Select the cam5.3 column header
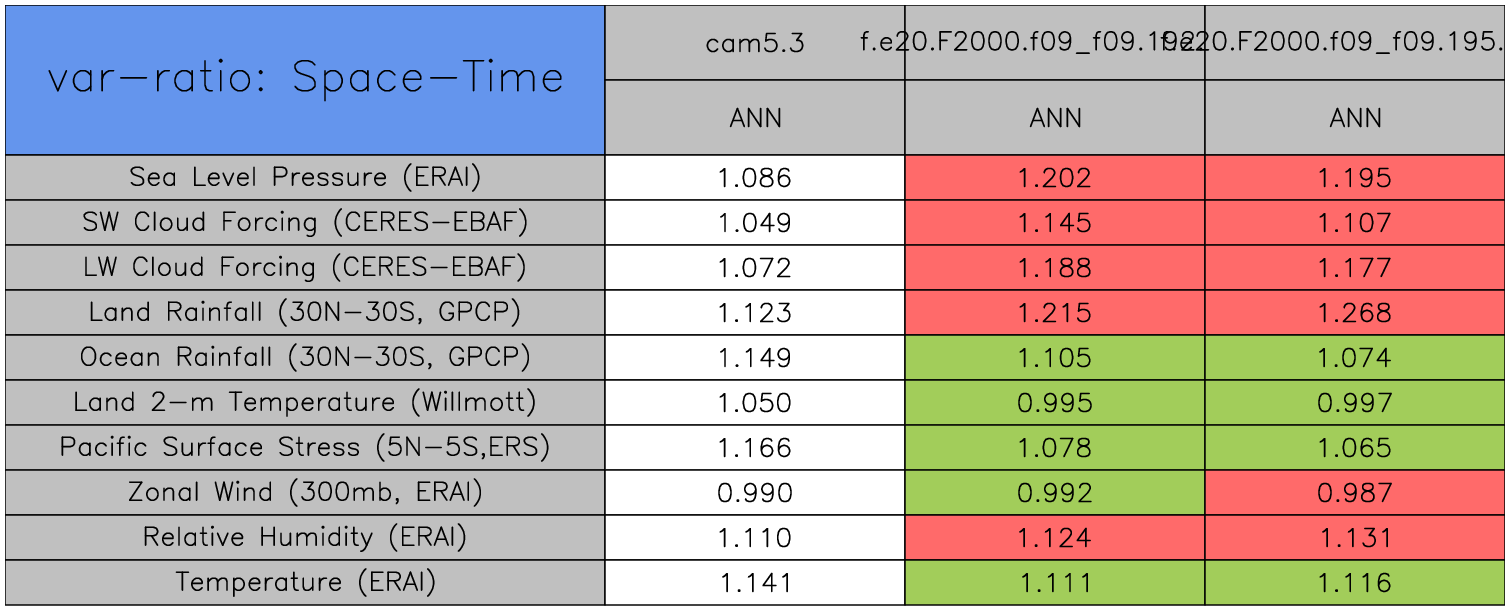Viewport: 1510px width, 611px height. [x=755, y=43]
